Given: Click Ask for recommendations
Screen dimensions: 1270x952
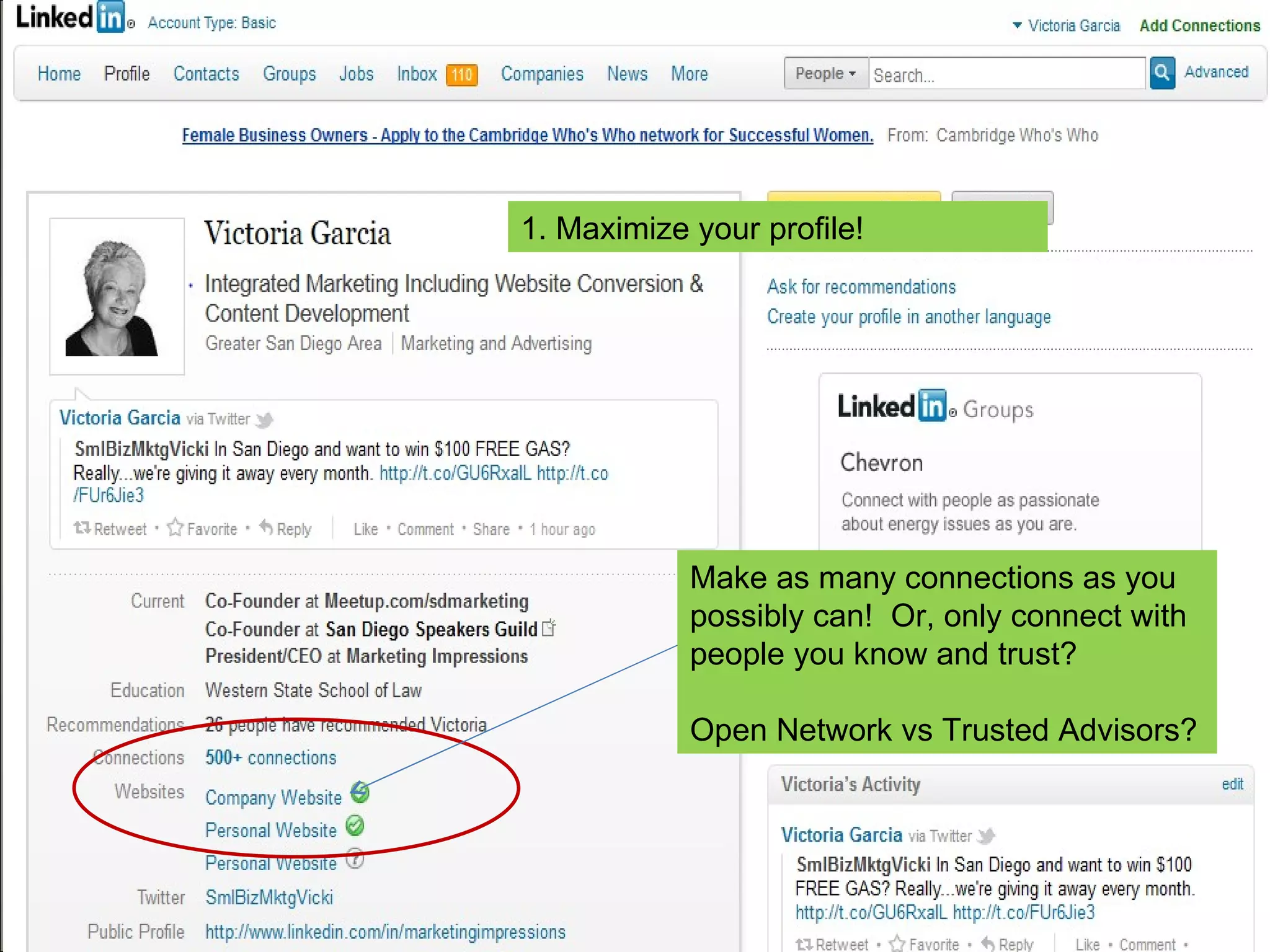Looking at the screenshot, I should tap(861, 287).
